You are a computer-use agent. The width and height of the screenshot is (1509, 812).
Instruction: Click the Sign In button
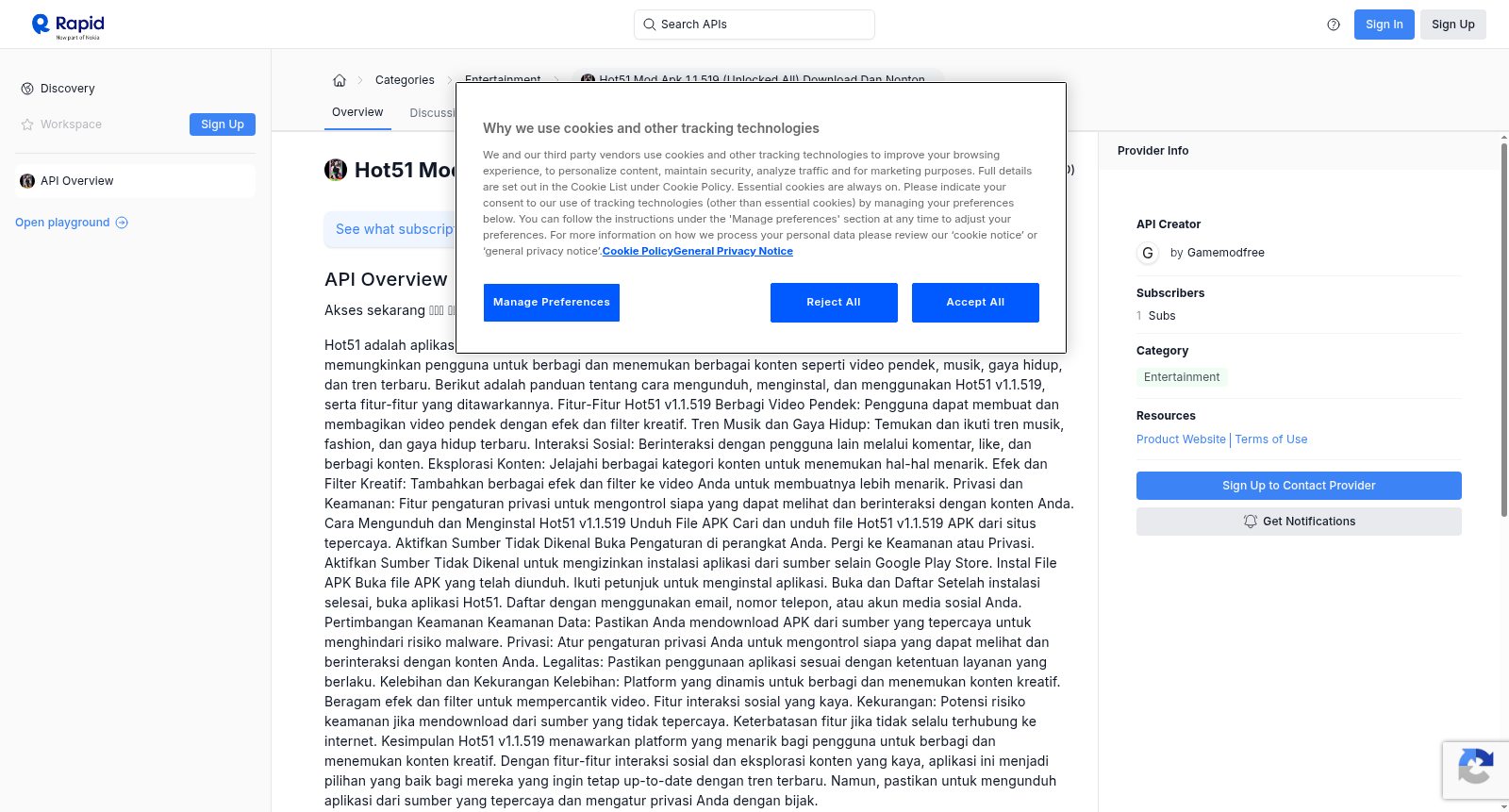coord(1385,25)
